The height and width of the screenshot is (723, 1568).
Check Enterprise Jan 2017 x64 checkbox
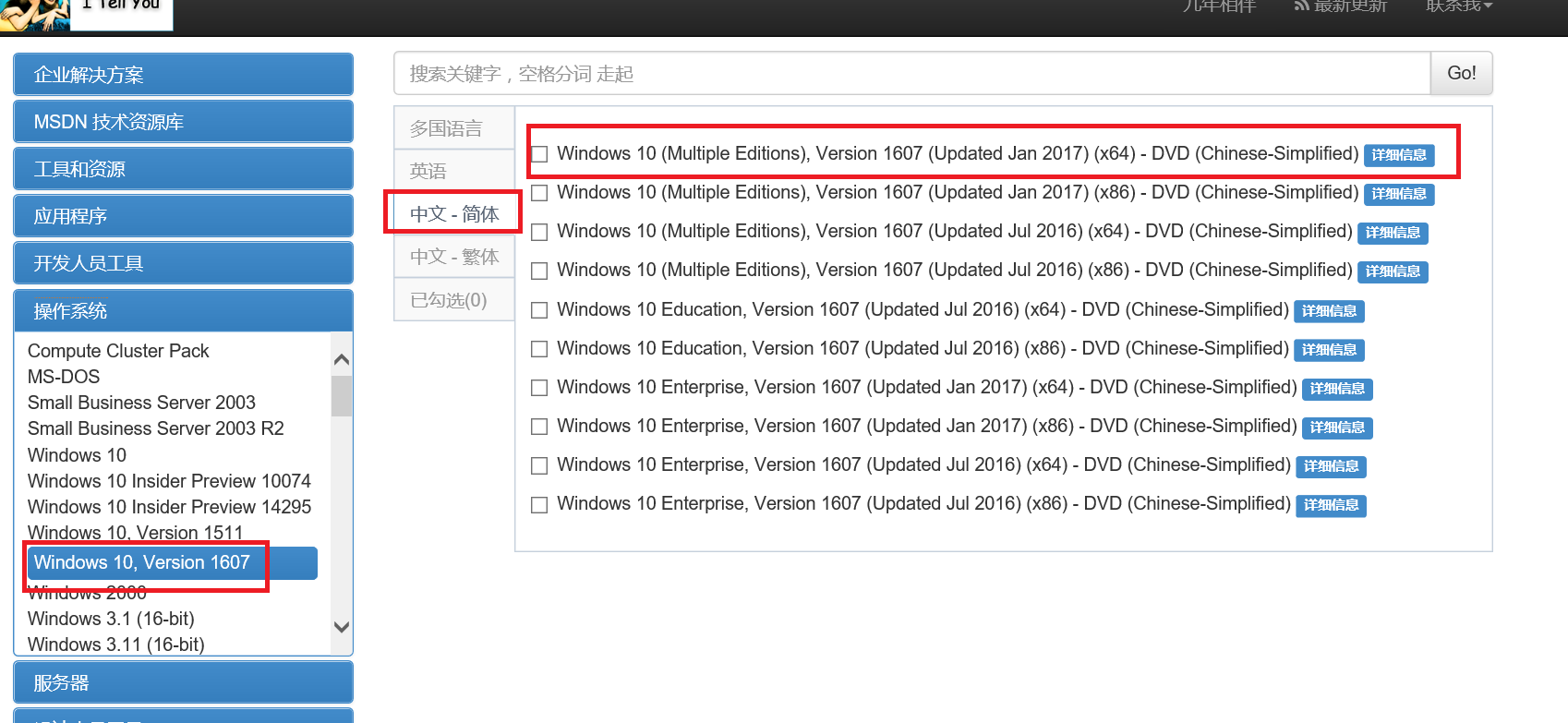[539, 388]
